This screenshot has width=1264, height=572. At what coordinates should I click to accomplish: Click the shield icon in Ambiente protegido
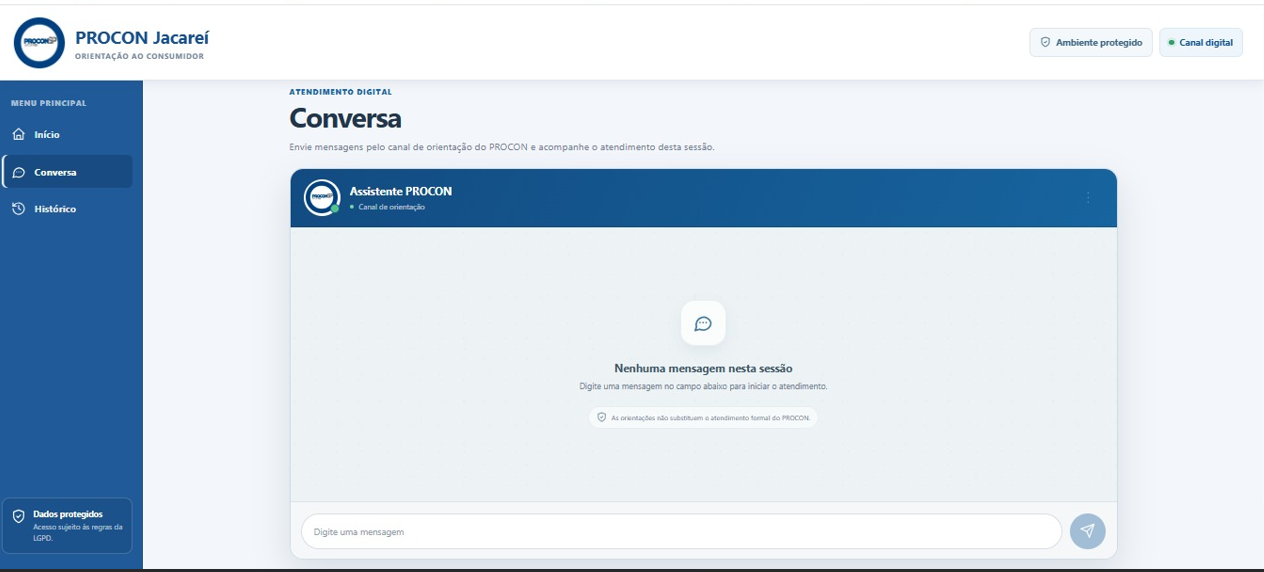point(1046,42)
